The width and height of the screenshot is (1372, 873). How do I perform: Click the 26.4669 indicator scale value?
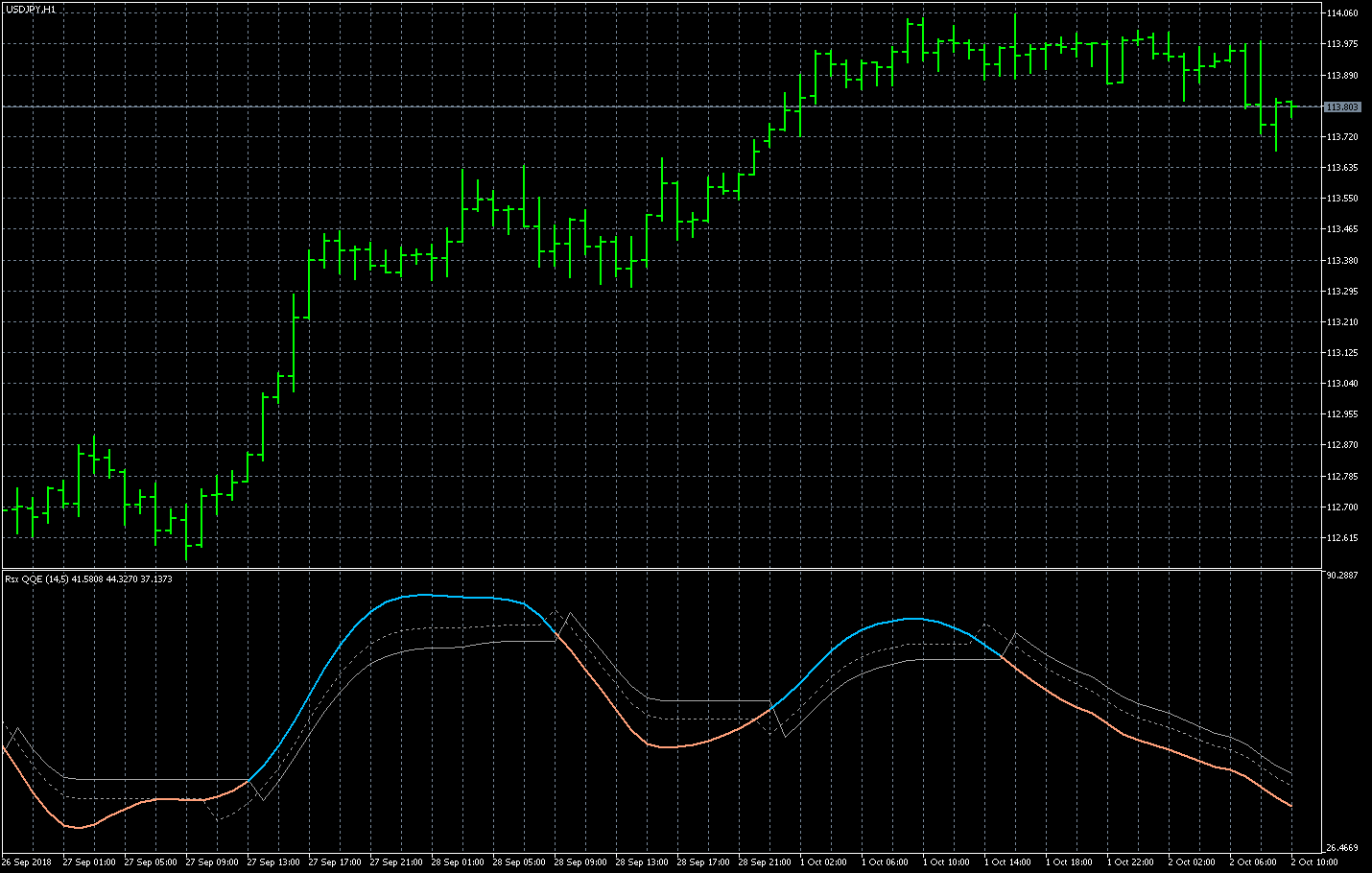click(x=1342, y=848)
